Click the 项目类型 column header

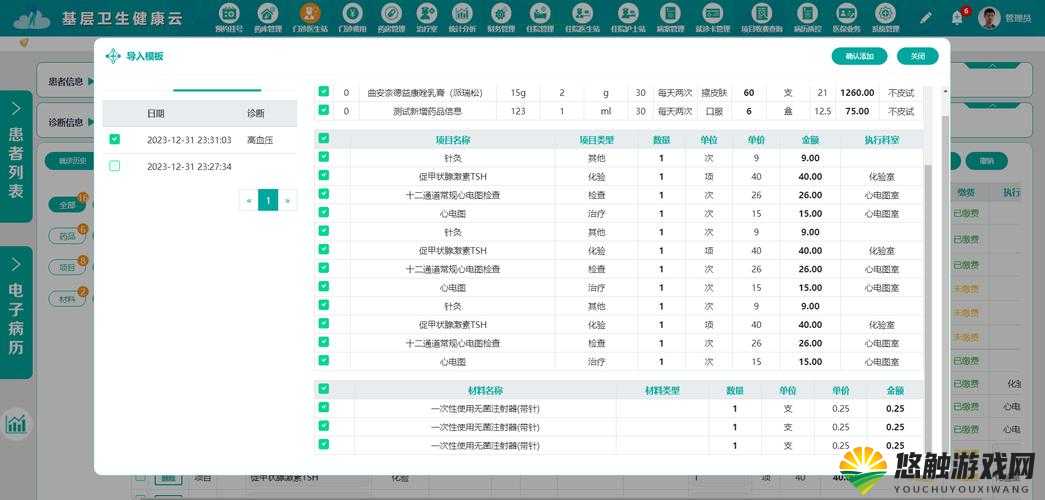click(x=596, y=140)
